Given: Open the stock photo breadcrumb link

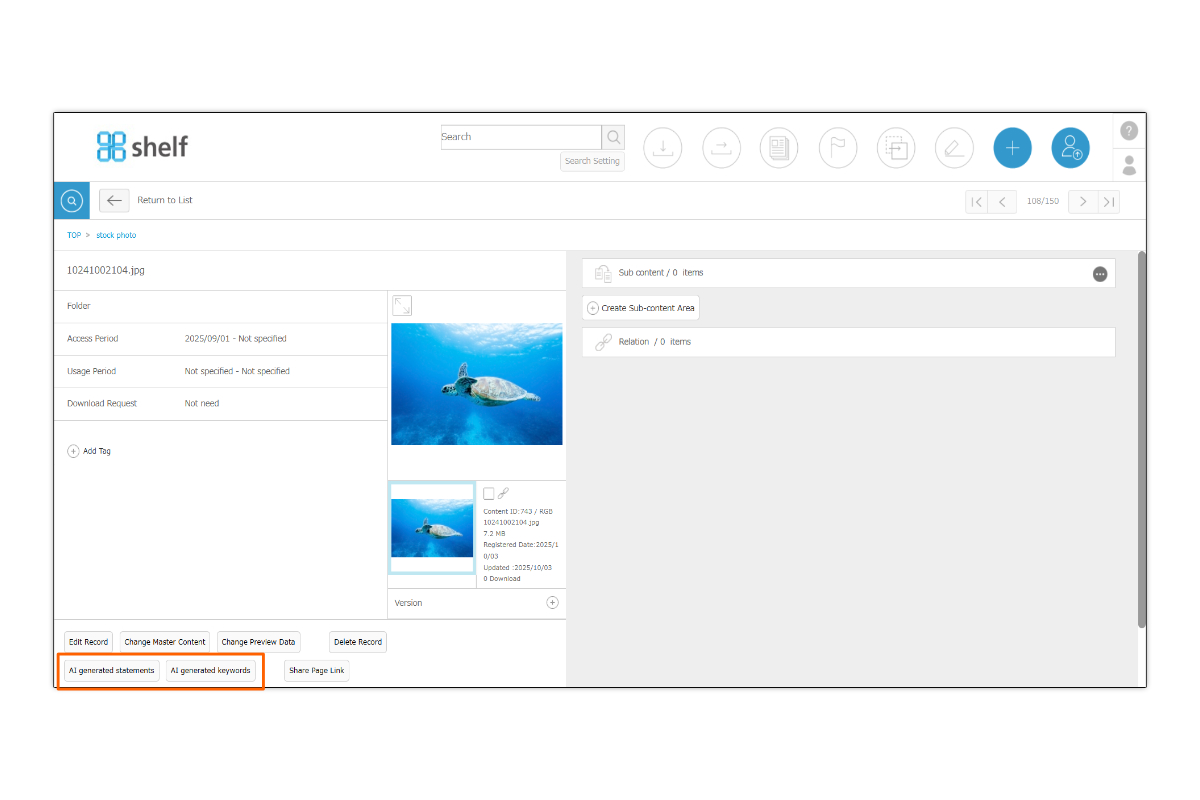Looking at the screenshot, I should (116, 235).
